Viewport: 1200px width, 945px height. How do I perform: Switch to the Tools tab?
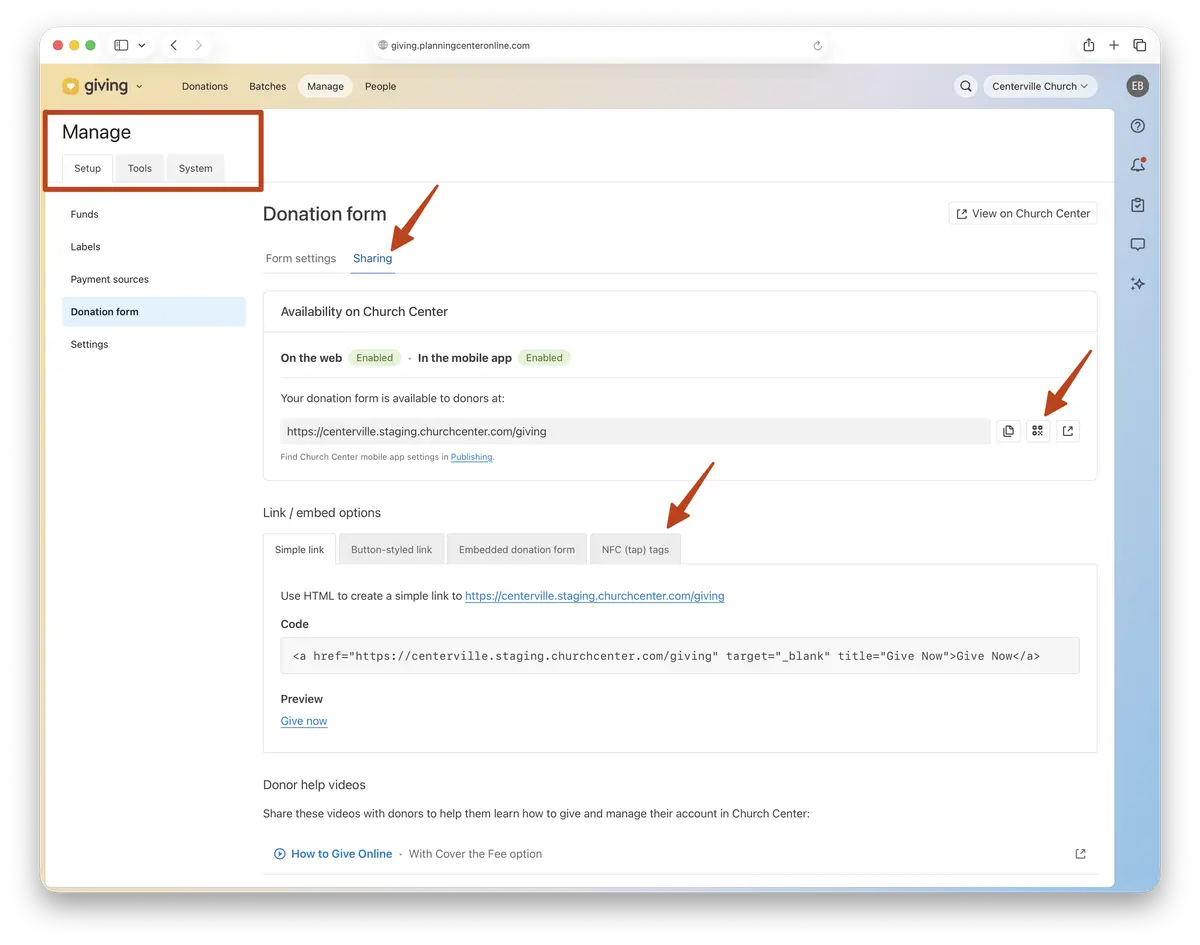click(140, 168)
